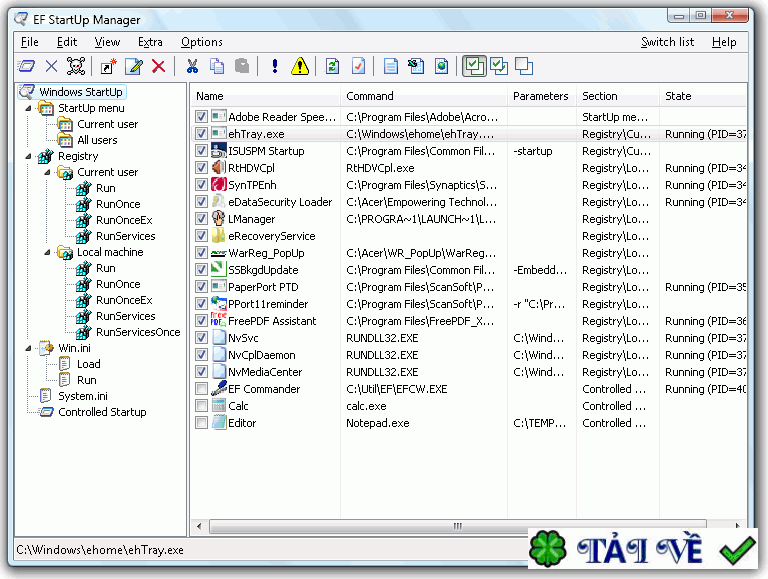Screen dimensions: 768x579
Task: Click the yellow warning triangle toolbar icon
Action: click(x=299, y=67)
